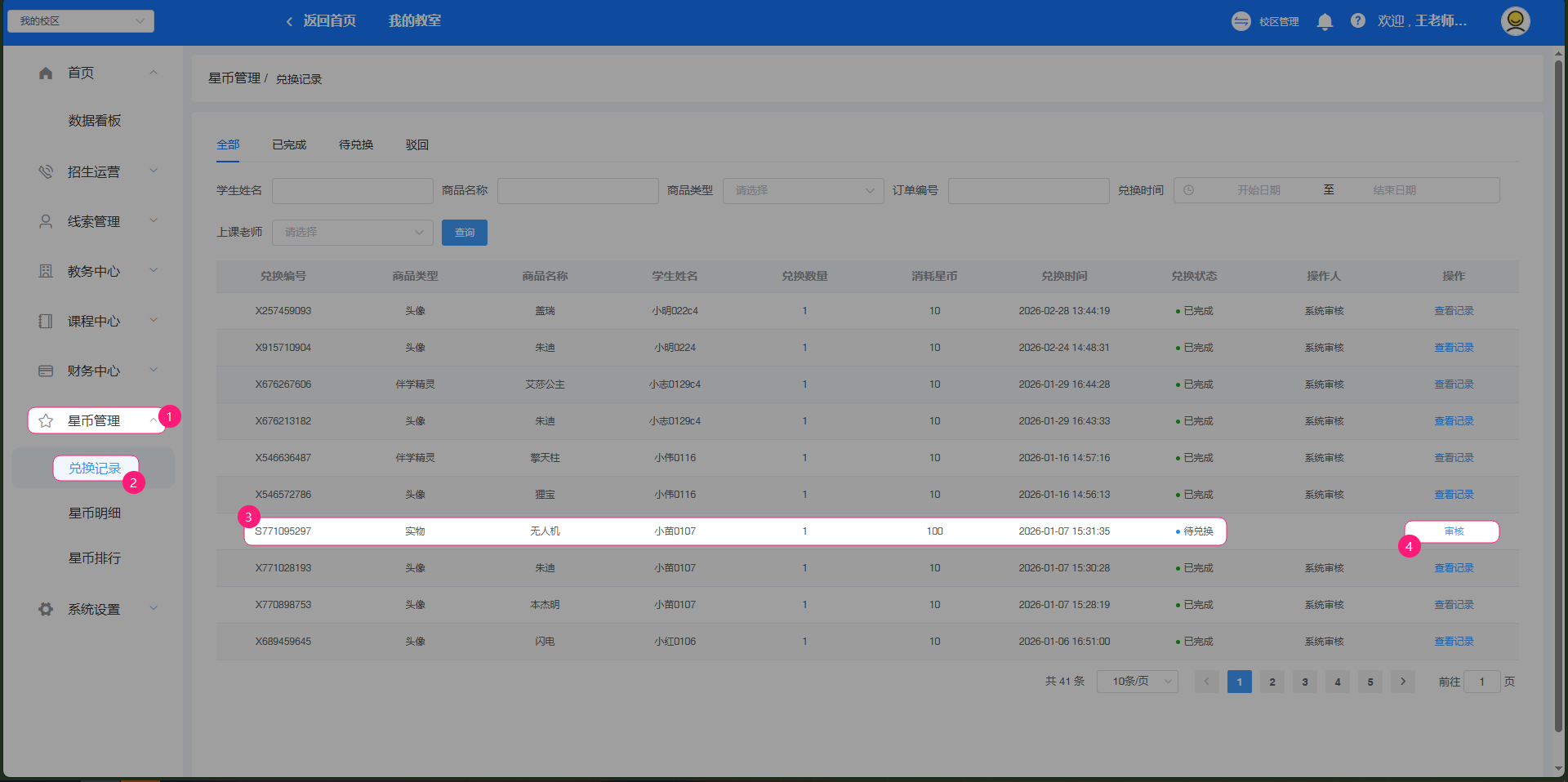Click the 学生姓名 input field
The width and height of the screenshot is (1568, 782).
pyautogui.click(x=352, y=191)
